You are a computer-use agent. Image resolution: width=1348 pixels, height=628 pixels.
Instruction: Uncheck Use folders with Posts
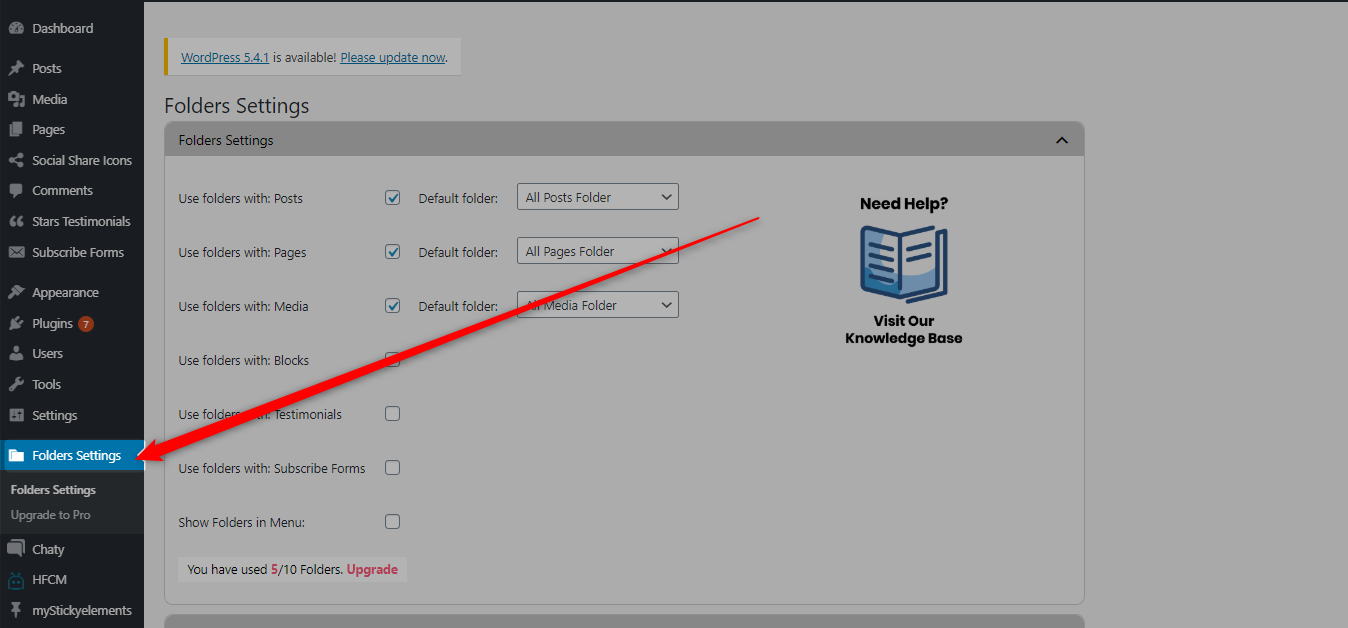[x=393, y=197]
